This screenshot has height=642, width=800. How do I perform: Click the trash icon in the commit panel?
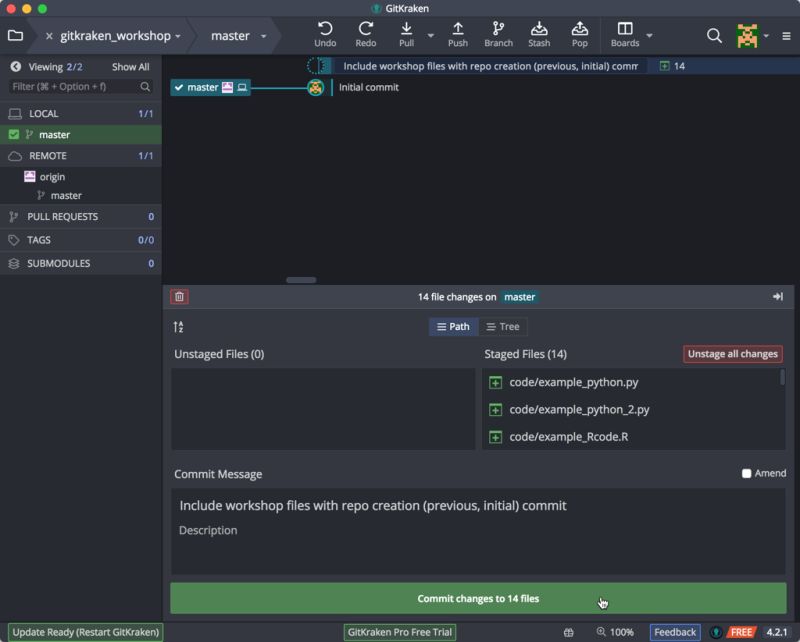[181, 297]
